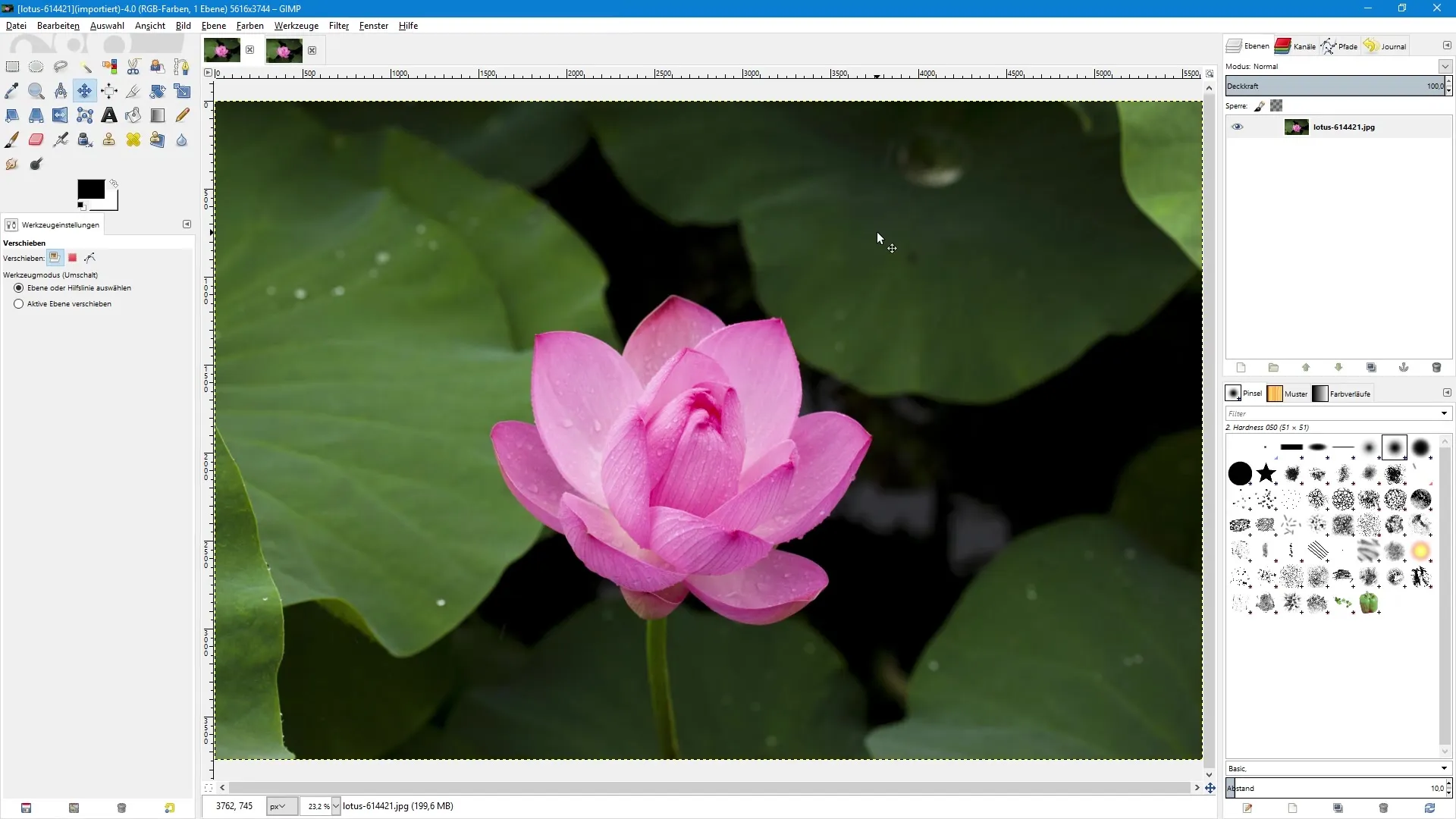Select the Foreground Select tool
1456x819 pixels.
click(x=158, y=67)
